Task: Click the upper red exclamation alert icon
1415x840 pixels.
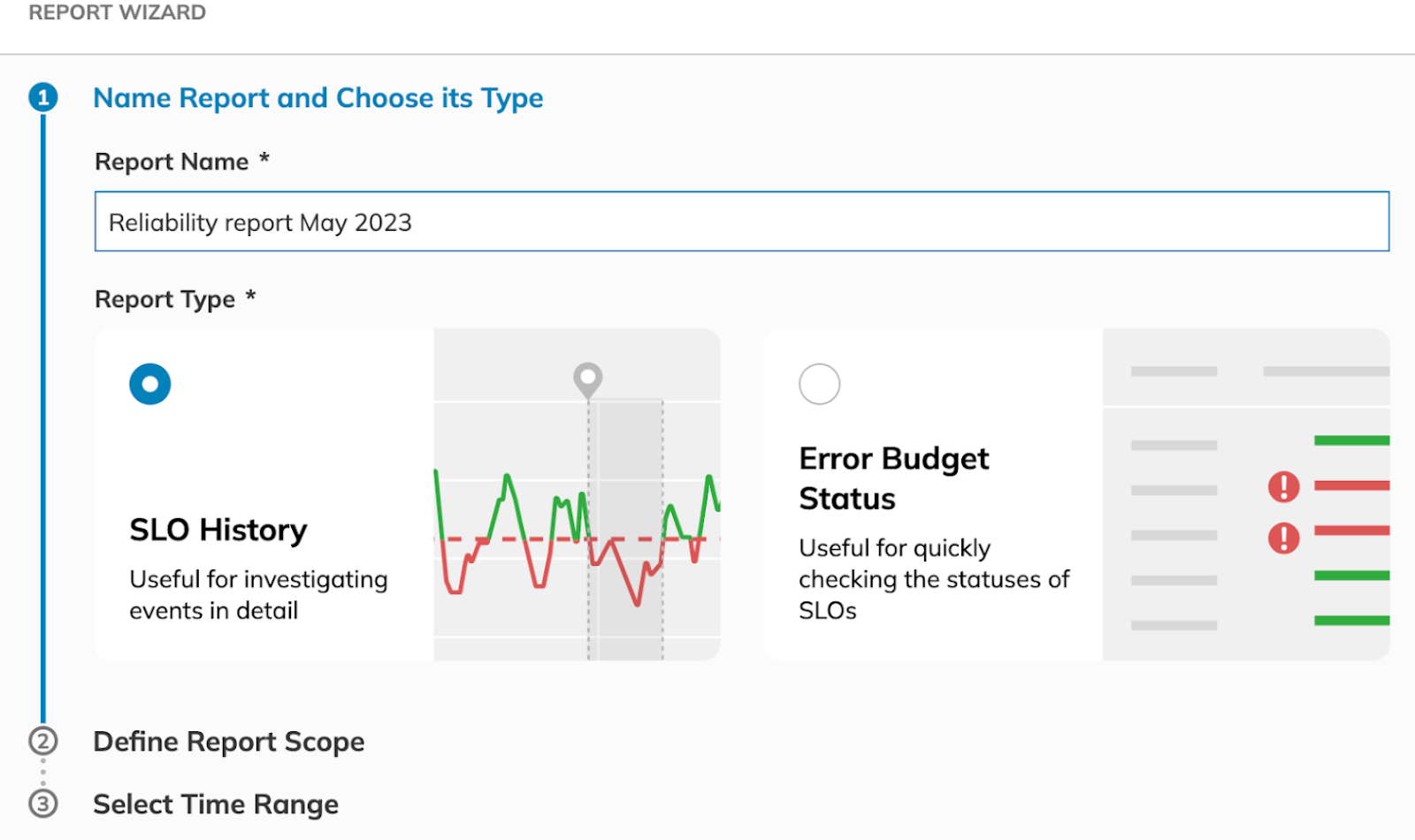Action: pos(1283,486)
